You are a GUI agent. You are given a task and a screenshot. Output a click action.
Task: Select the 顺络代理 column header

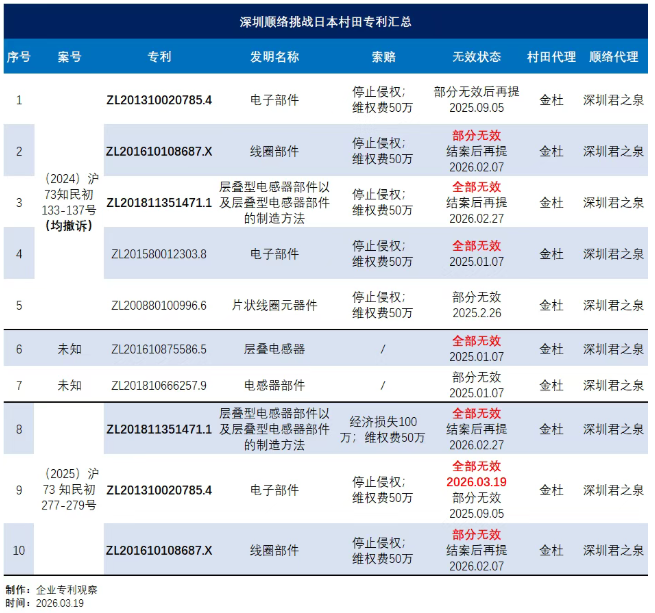click(614, 57)
